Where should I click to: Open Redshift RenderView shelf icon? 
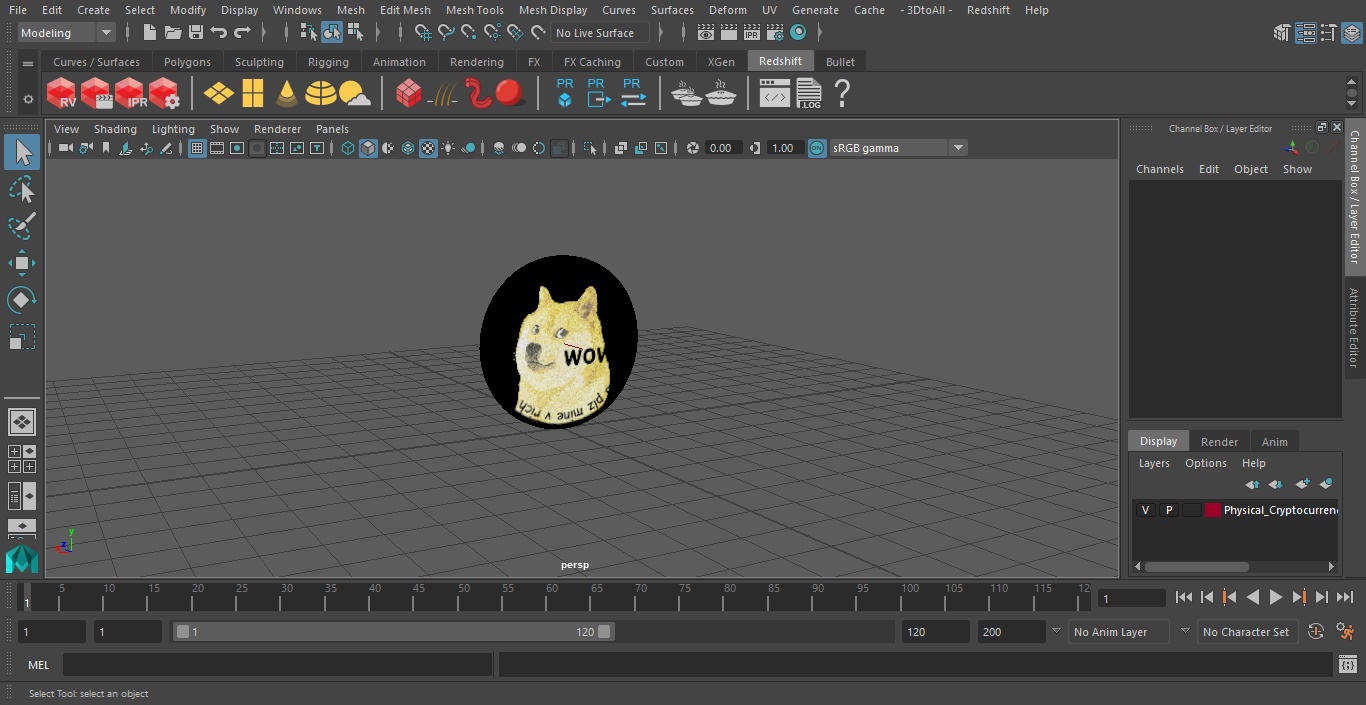click(62, 93)
